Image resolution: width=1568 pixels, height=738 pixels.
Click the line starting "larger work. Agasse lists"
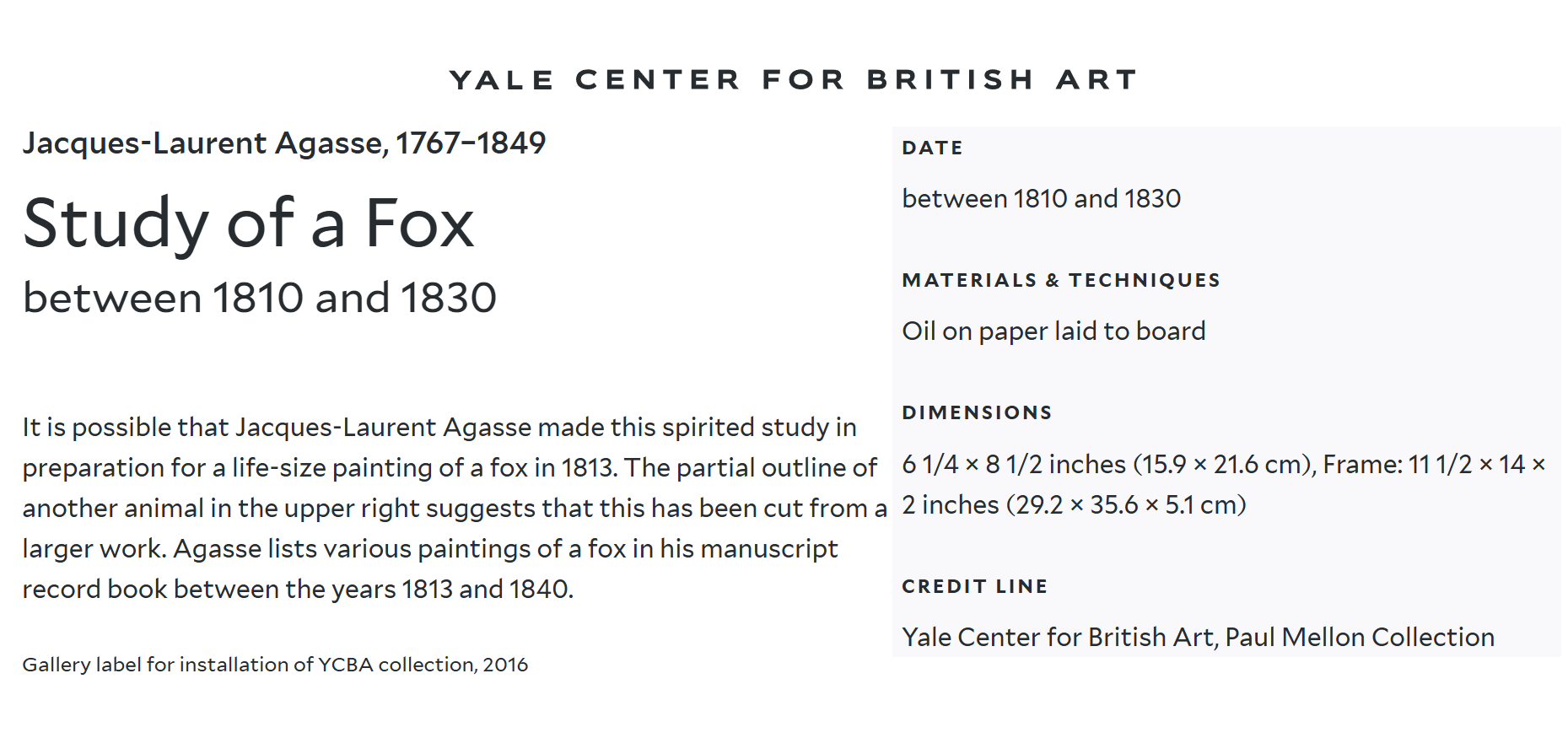click(x=429, y=549)
